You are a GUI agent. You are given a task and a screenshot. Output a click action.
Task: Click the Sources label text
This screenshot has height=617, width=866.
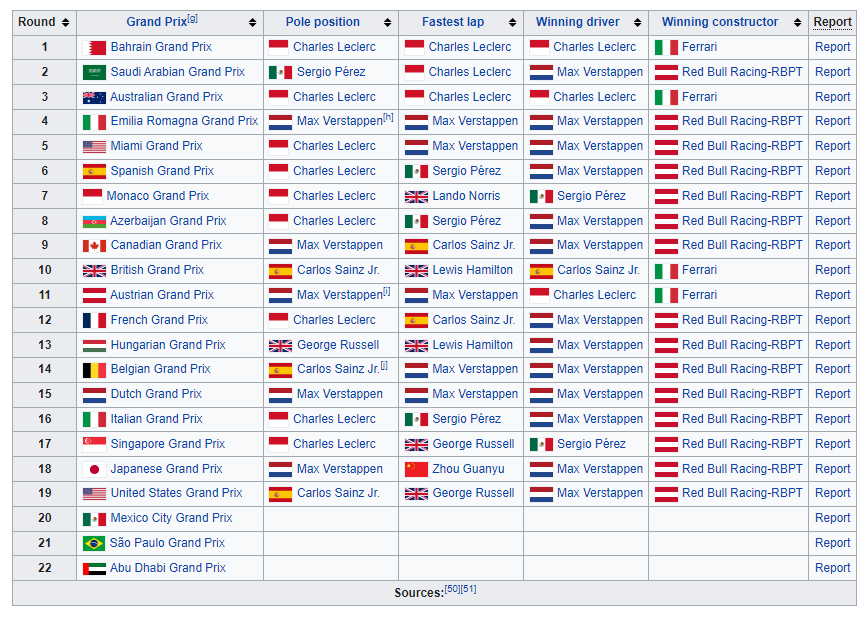[419, 593]
